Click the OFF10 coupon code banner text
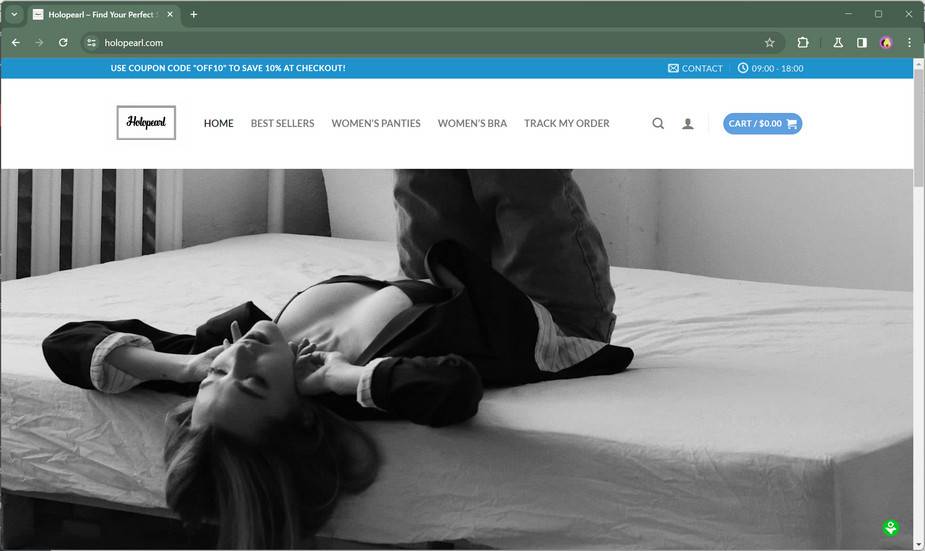Image resolution: width=925 pixels, height=551 pixels. [x=228, y=68]
